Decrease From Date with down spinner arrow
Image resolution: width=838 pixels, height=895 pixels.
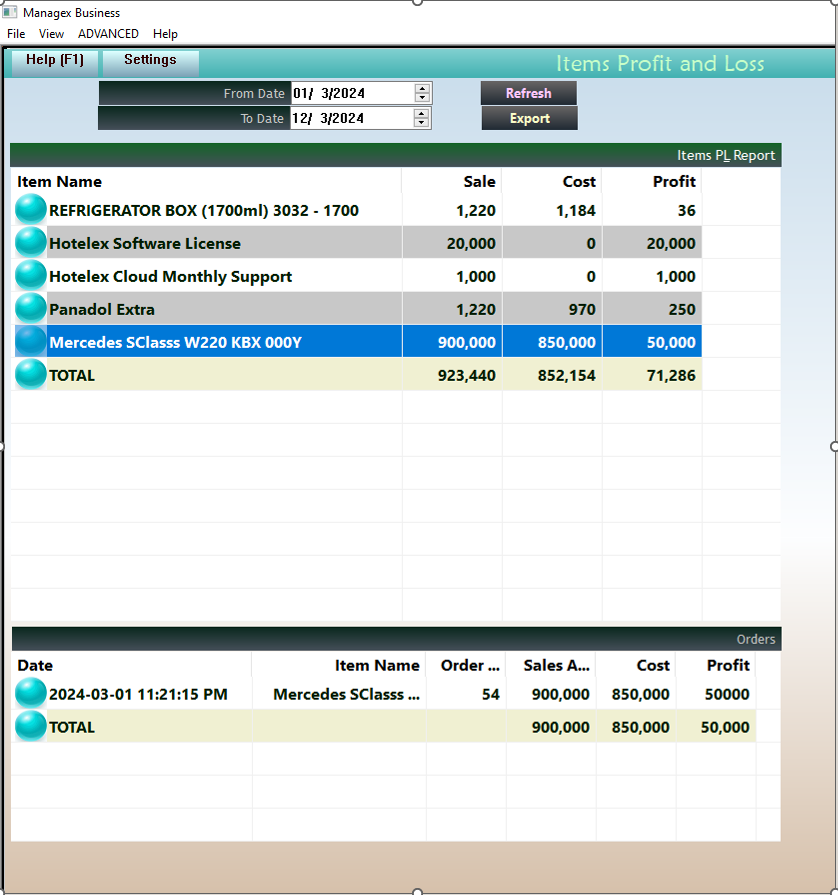click(422, 98)
